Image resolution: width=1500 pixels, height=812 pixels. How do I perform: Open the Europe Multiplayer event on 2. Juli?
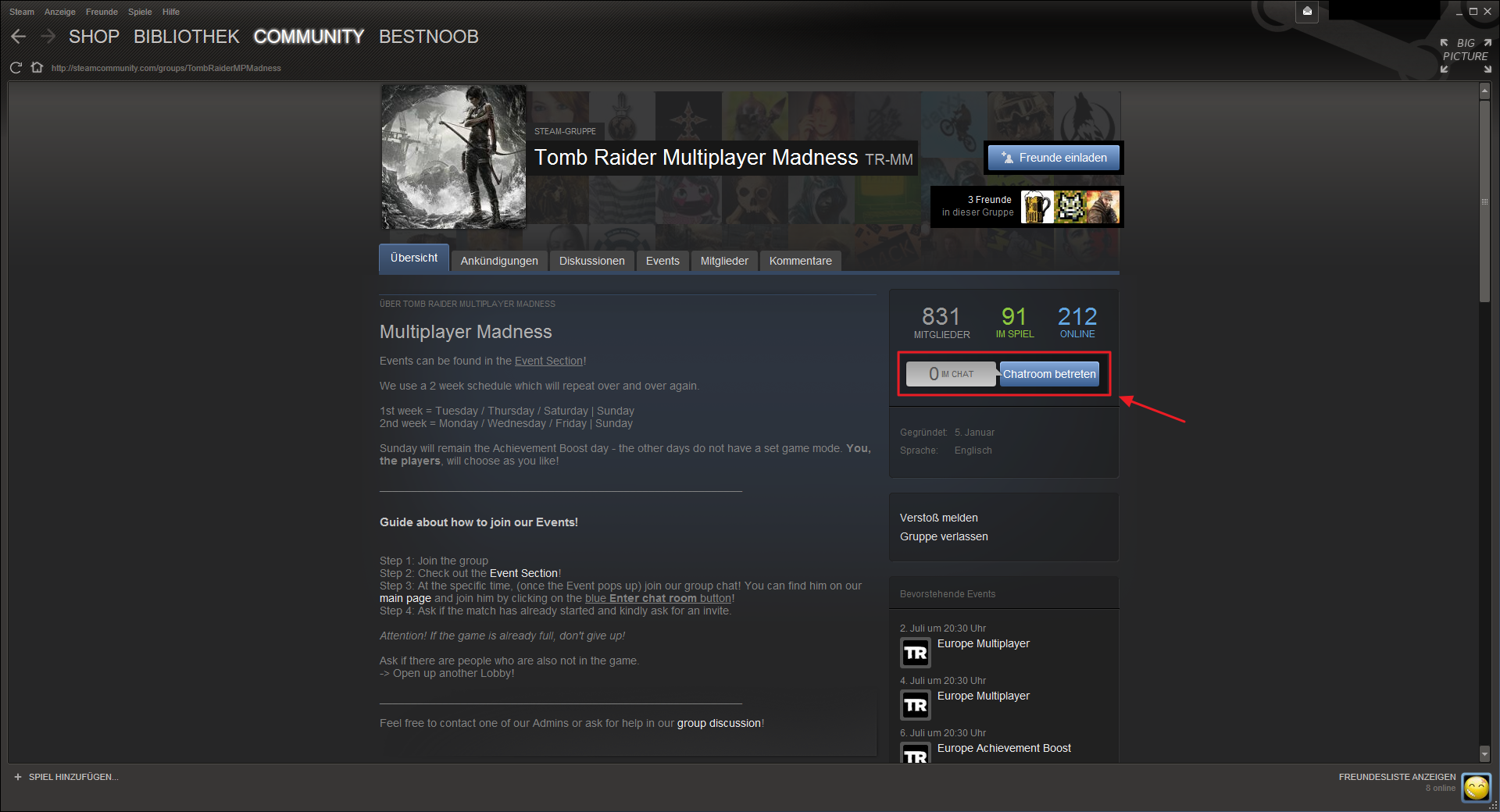click(984, 643)
